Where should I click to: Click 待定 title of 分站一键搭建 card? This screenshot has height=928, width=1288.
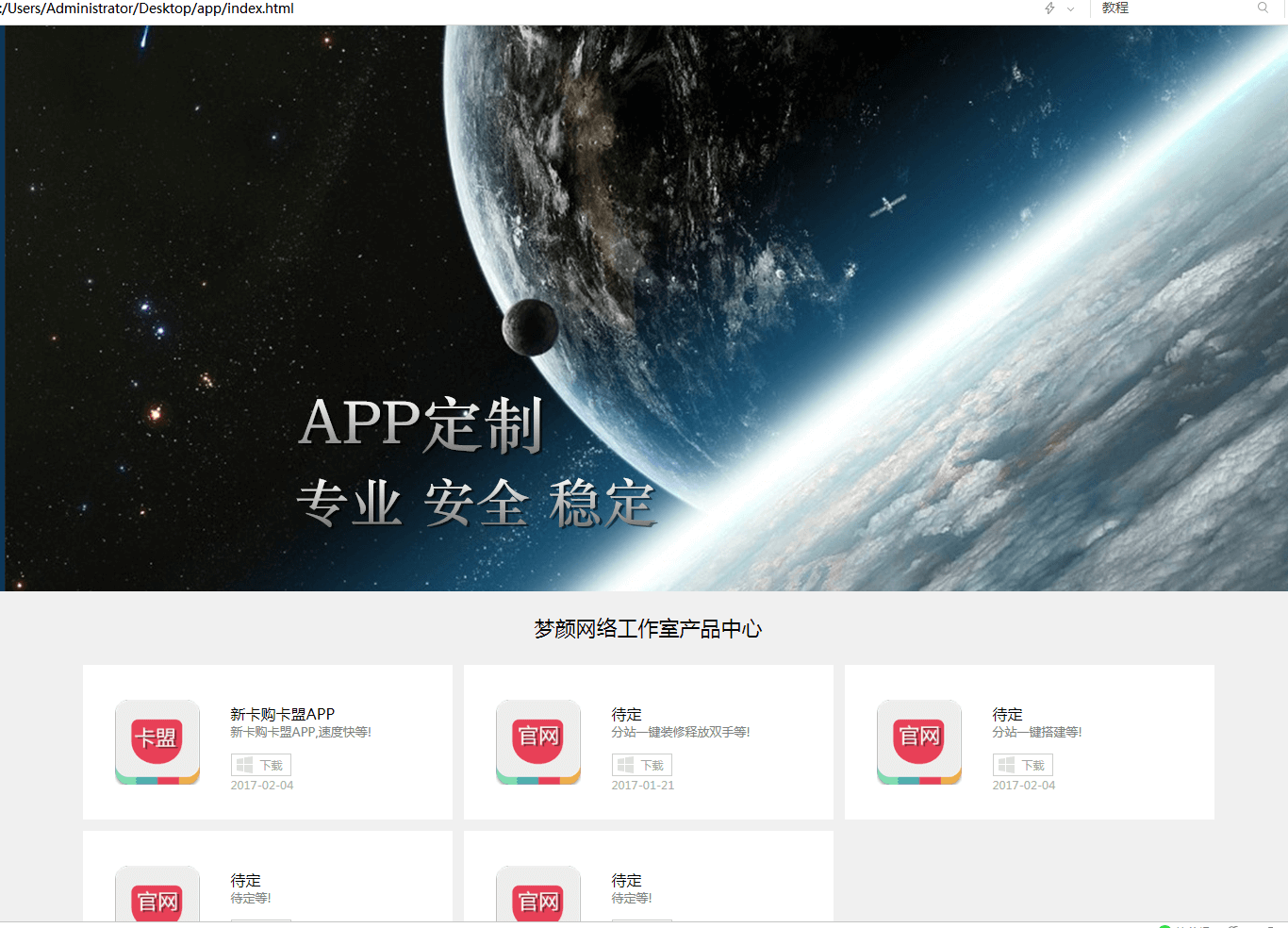tap(1008, 714)
